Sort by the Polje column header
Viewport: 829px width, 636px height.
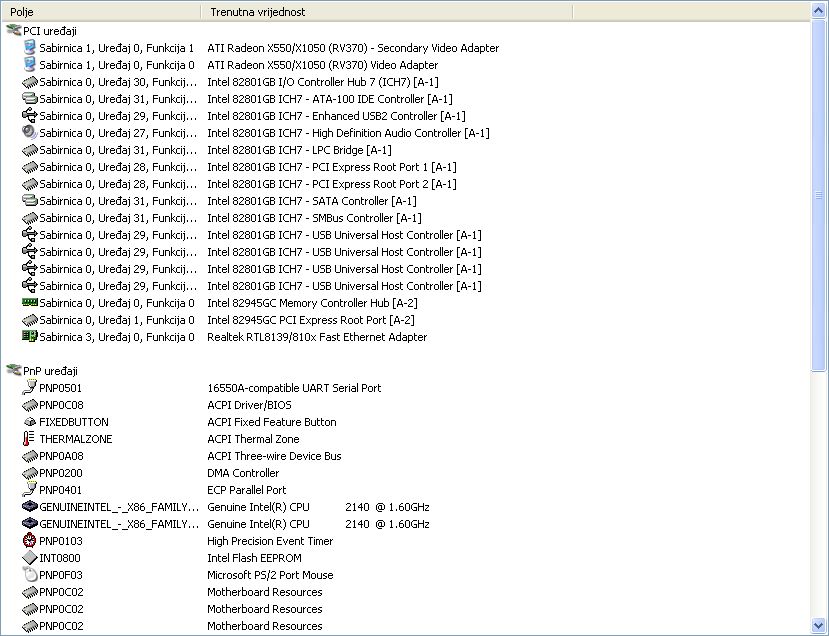pyautogui.click(x=100, y=12)
